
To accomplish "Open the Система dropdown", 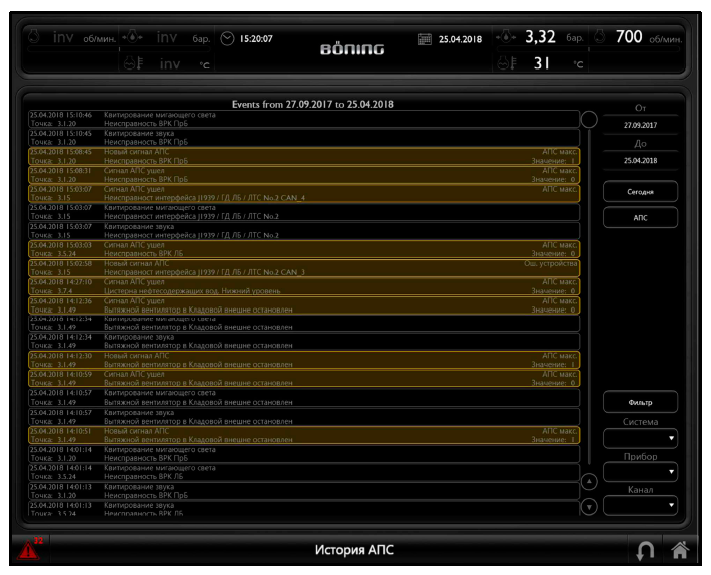I will pyautogui.click(x=640, y=438).
